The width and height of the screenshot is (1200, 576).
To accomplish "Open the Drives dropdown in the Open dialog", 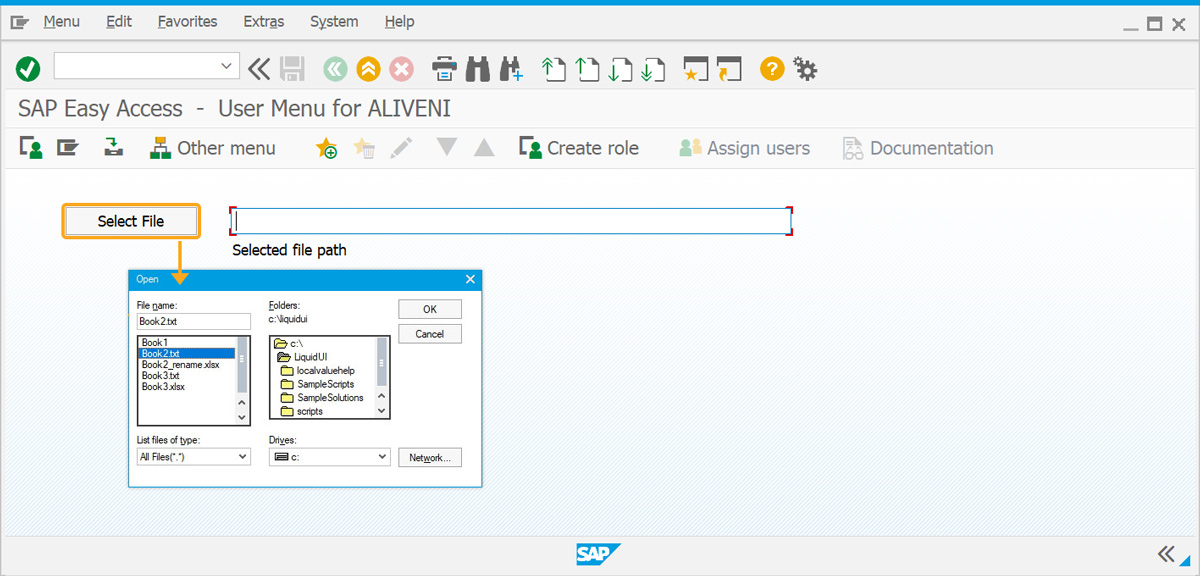I will click(x=382, y=457).
